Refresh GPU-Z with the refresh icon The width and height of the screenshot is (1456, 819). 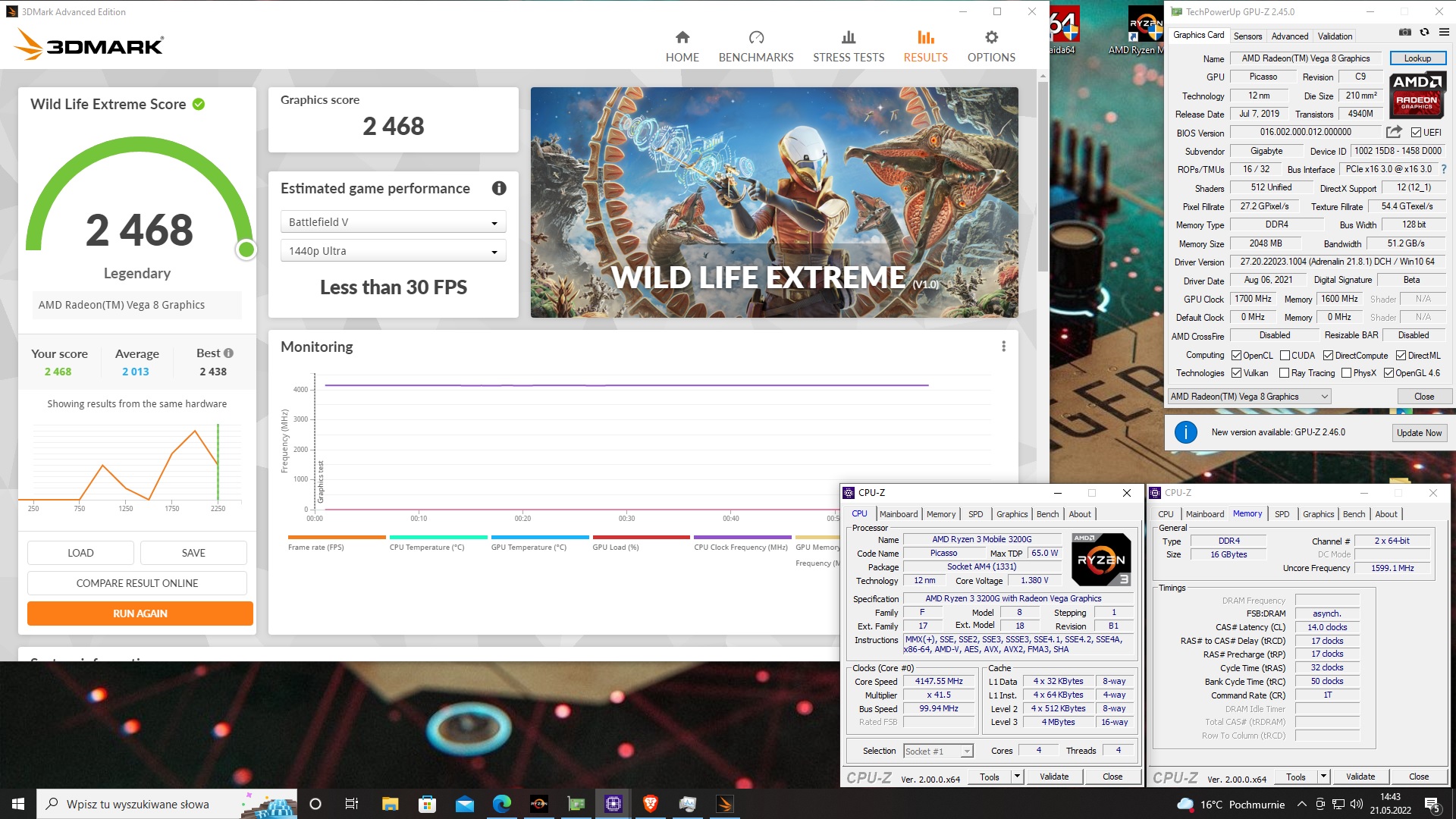coord(1424,33)
